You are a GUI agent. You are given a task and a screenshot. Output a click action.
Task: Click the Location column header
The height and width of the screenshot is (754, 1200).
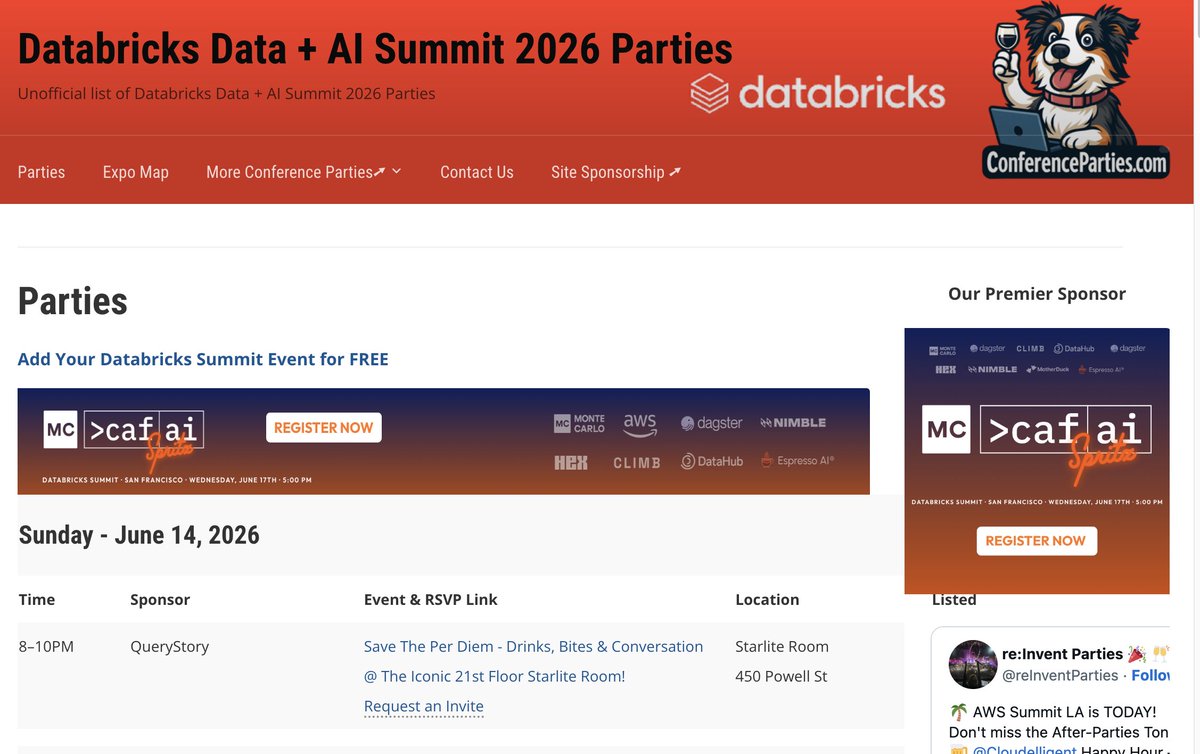click(x=767, y=600)
